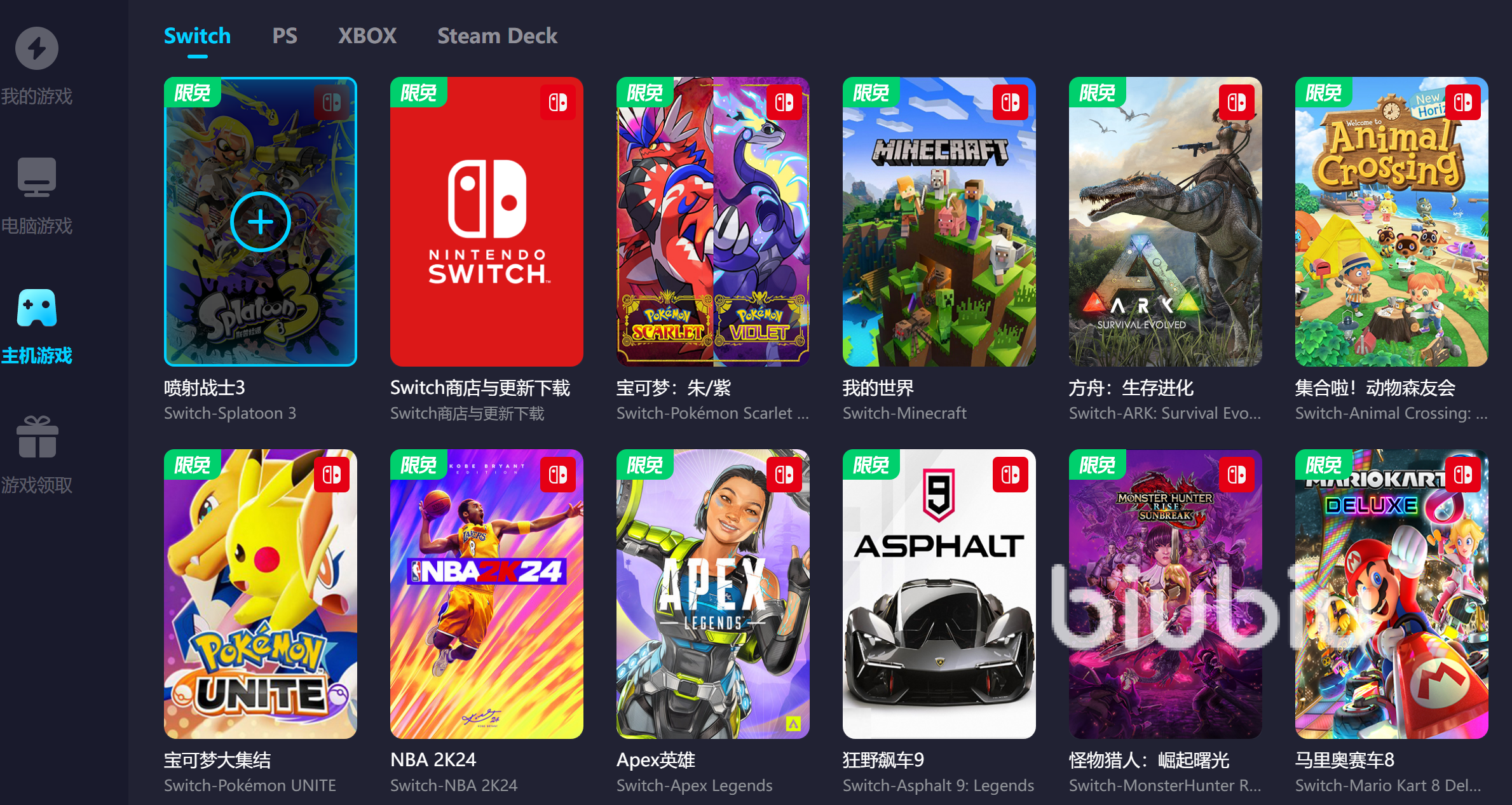Select the PC games monitor icon
Screen dimensions: 1512x805
tap(37, 177)
